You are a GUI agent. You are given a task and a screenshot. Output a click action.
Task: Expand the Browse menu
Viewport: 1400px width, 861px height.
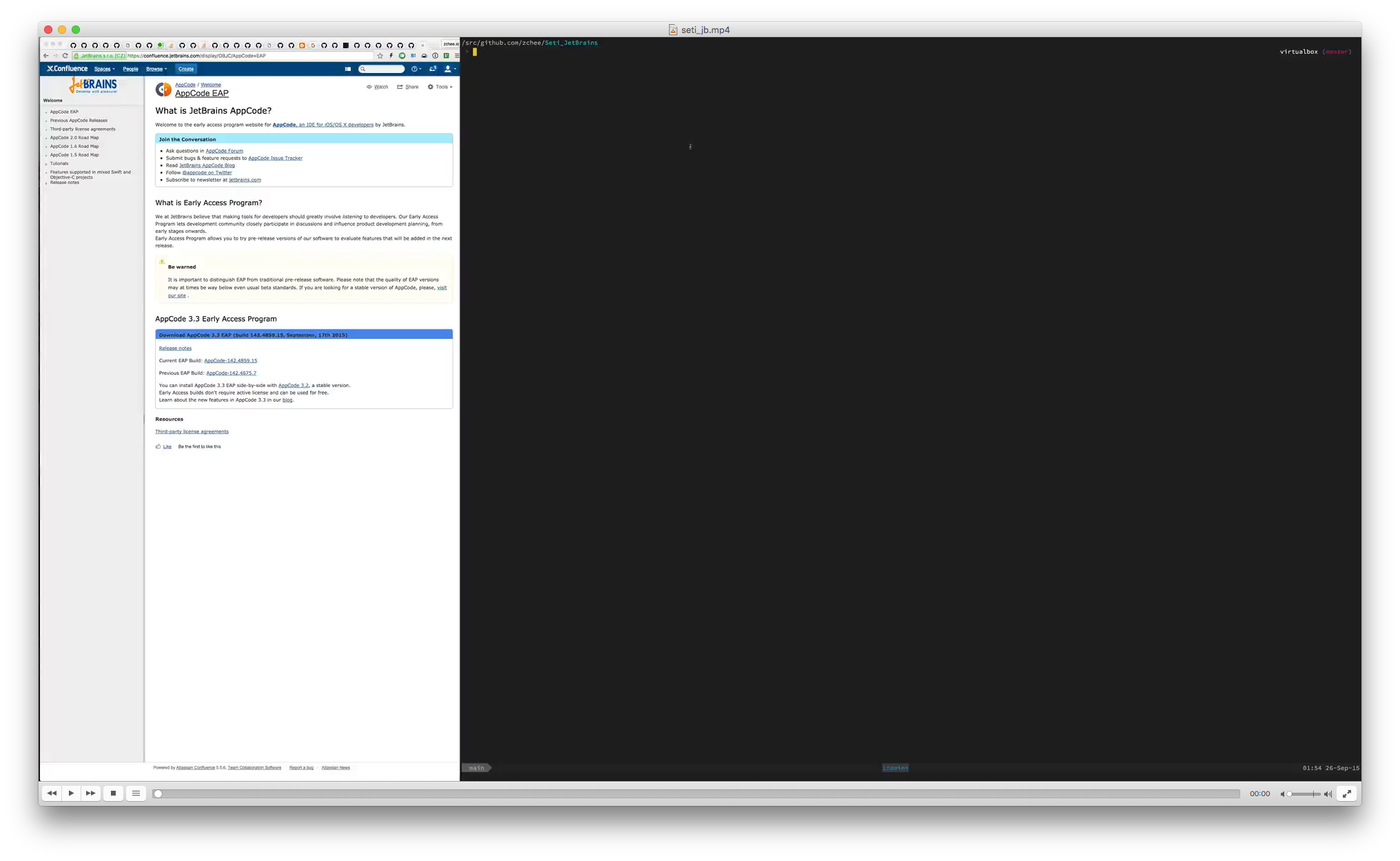click(156, 69)
